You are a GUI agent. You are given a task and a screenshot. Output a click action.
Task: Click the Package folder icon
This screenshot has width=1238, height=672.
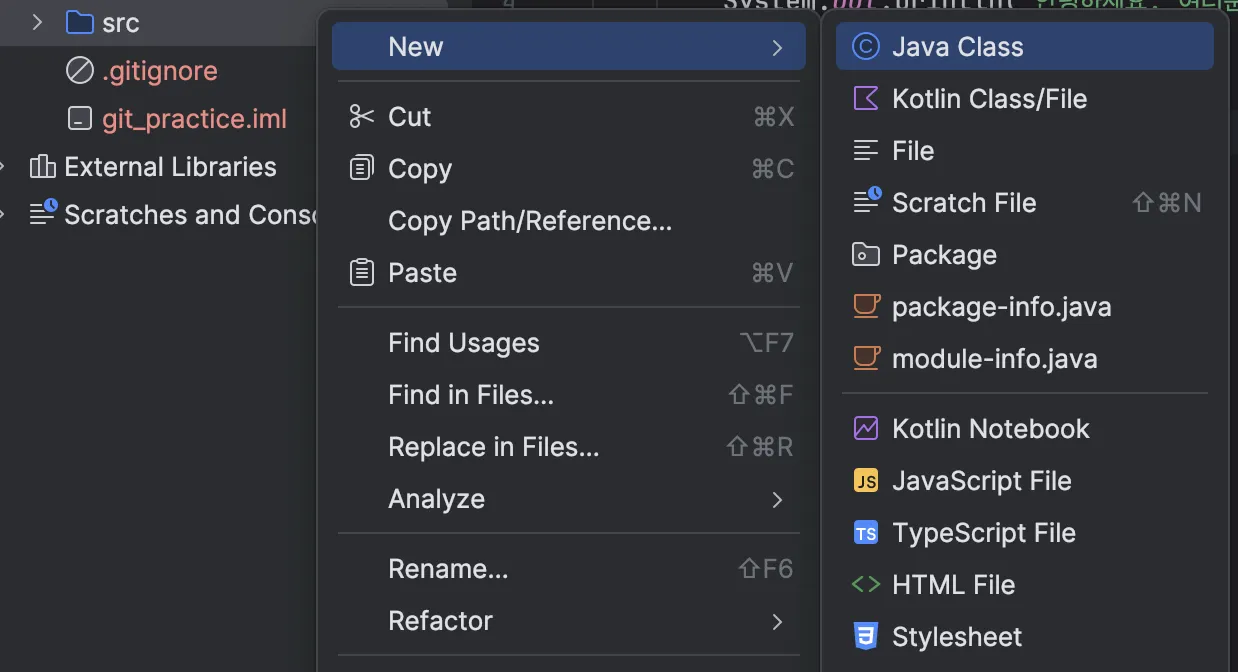[x=865, y=255]
